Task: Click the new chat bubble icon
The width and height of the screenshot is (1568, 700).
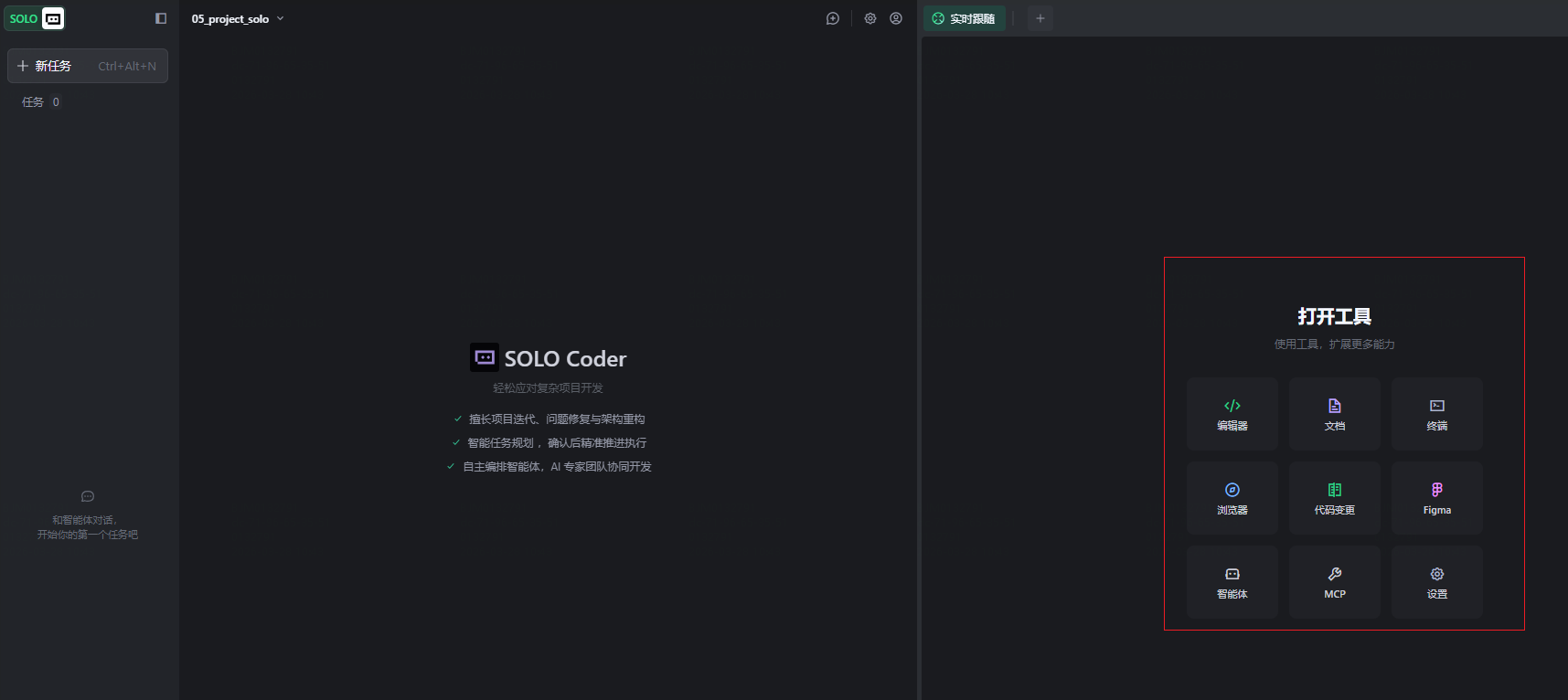Action: (x=833, y=18)
